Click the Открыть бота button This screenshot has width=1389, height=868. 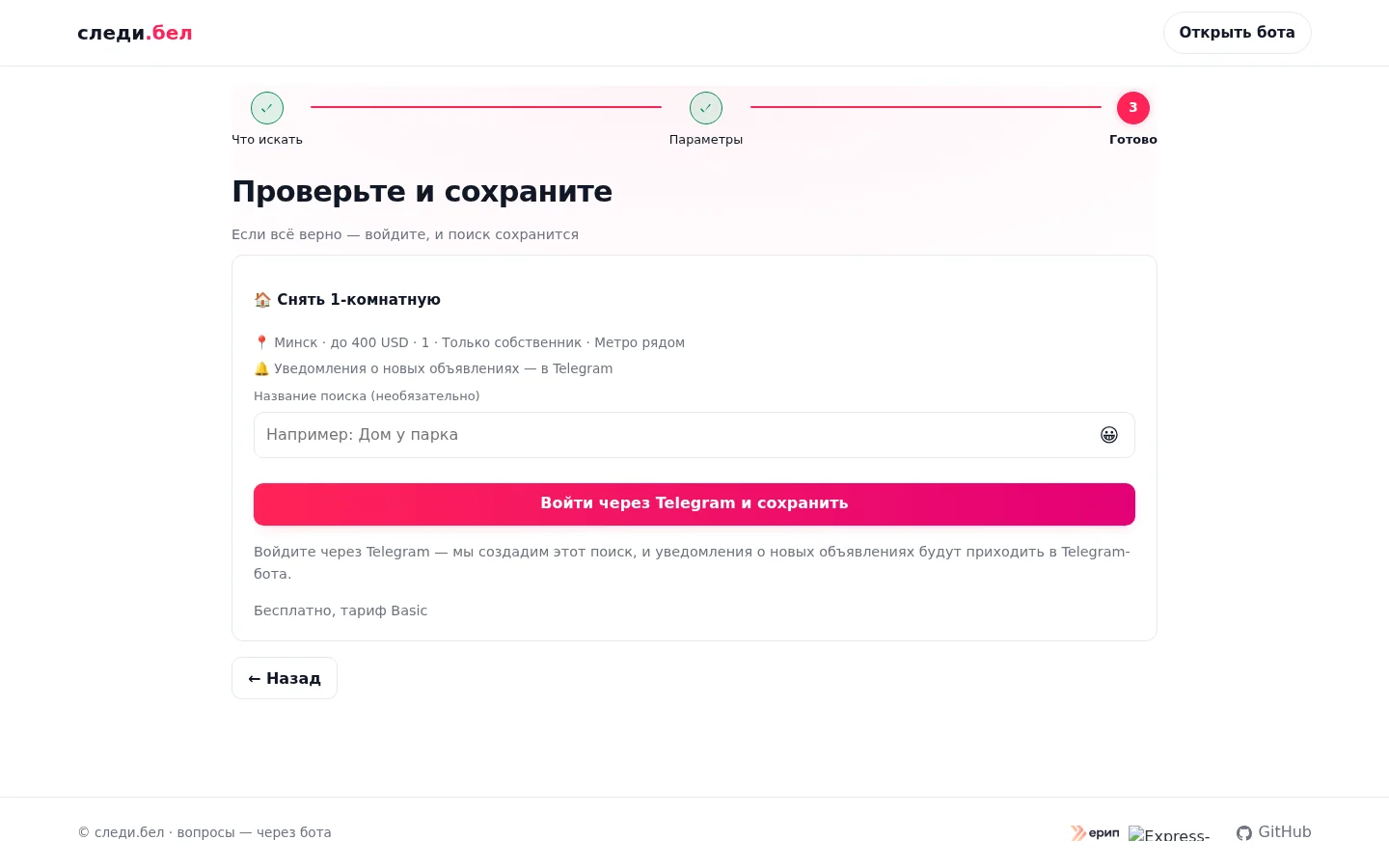[1238, 33]
